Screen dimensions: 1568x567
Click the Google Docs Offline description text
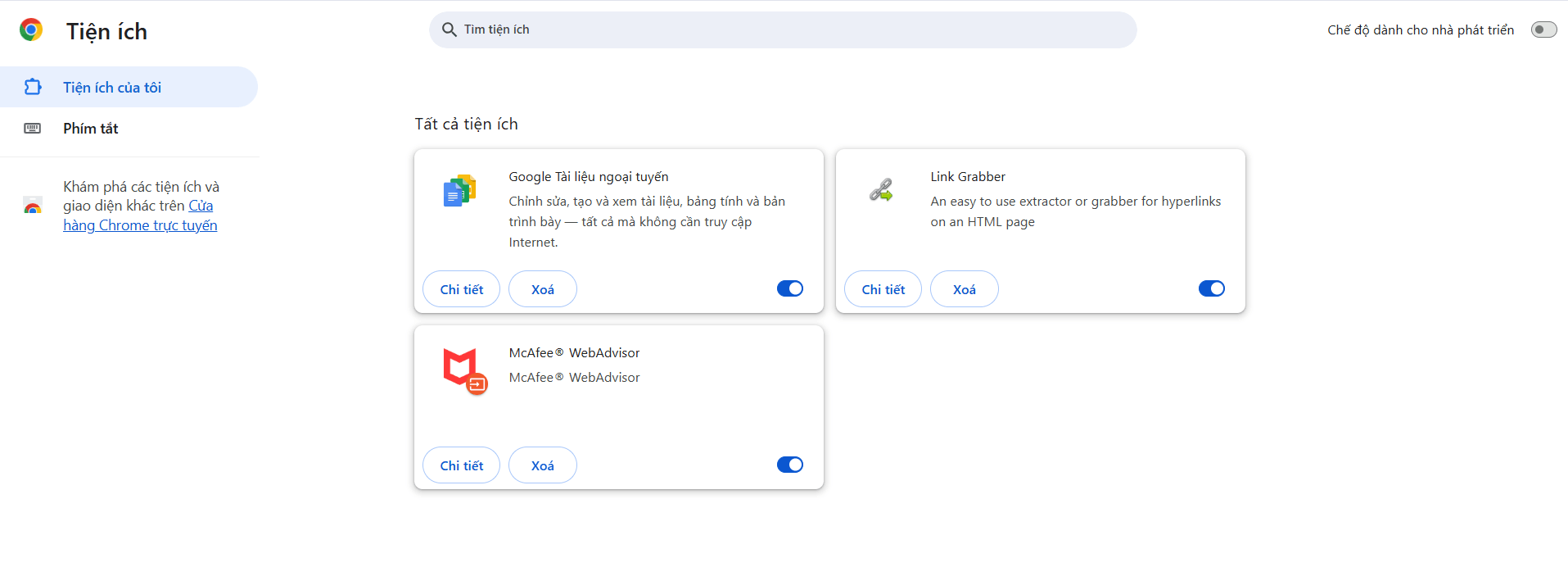click(x=647, y=222)
